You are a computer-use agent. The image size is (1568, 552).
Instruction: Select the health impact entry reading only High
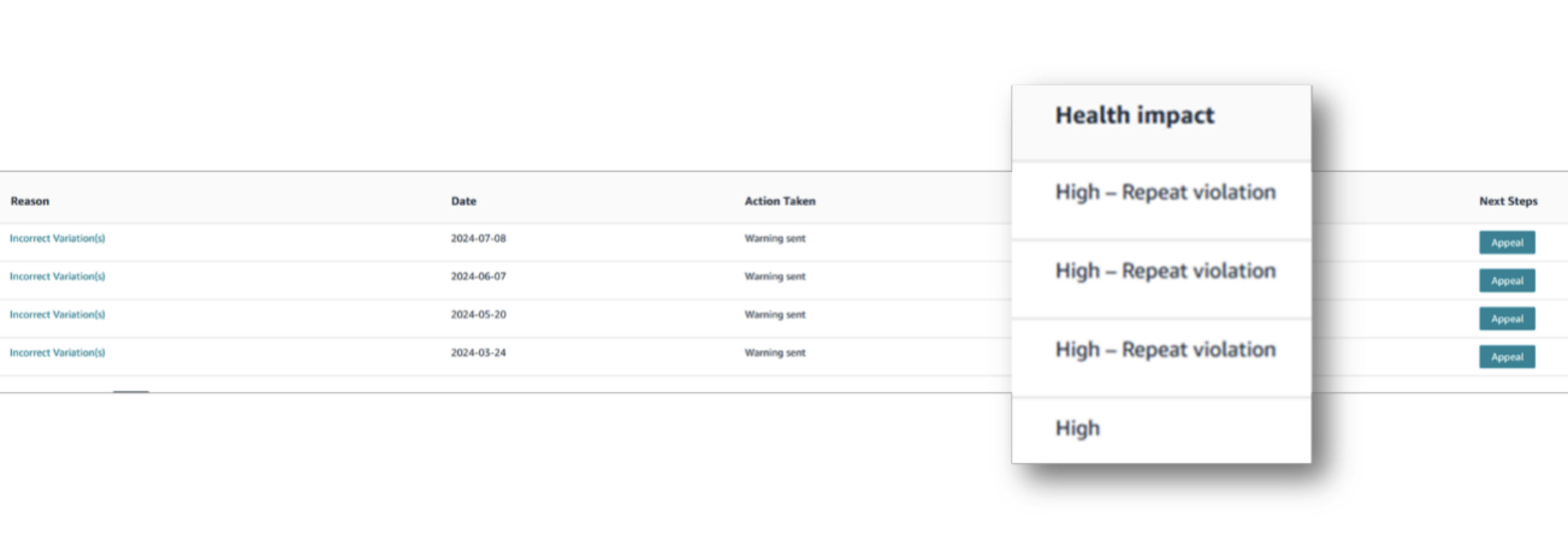point(1078,428)
